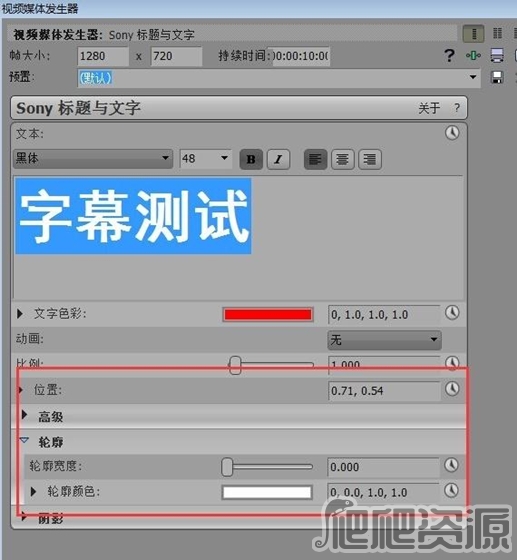The image size is (517, 560).
Task: Click the 帧大小 label
Action: click(x=30, y=55)
